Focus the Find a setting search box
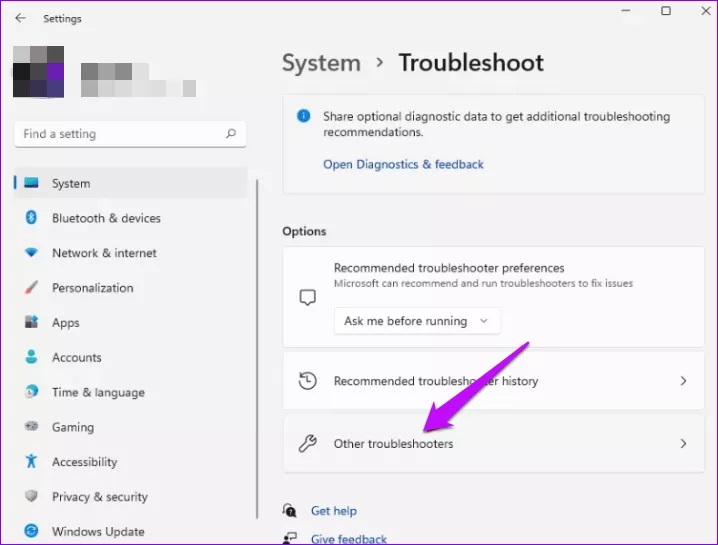This screenshot has height=545, width=718. pyautogui.click(x=131, y=134)
